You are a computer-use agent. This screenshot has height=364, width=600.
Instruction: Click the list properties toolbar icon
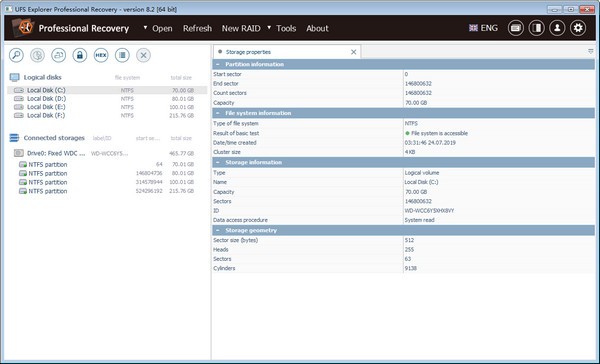click(122, 55)
